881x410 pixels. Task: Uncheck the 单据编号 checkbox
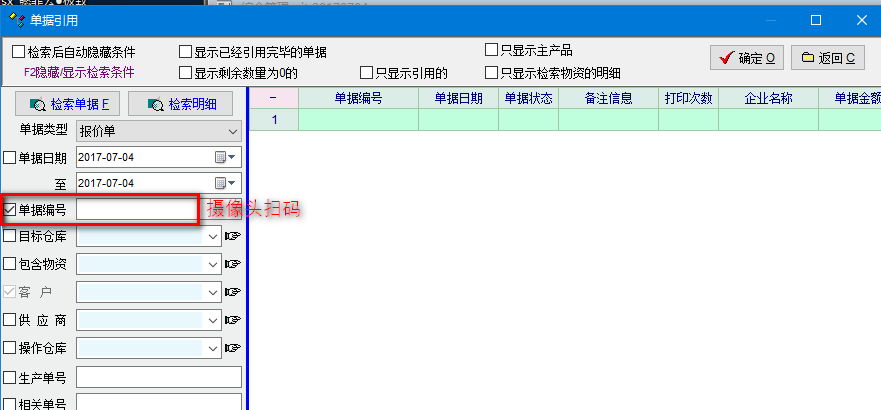tap(10, 210)
